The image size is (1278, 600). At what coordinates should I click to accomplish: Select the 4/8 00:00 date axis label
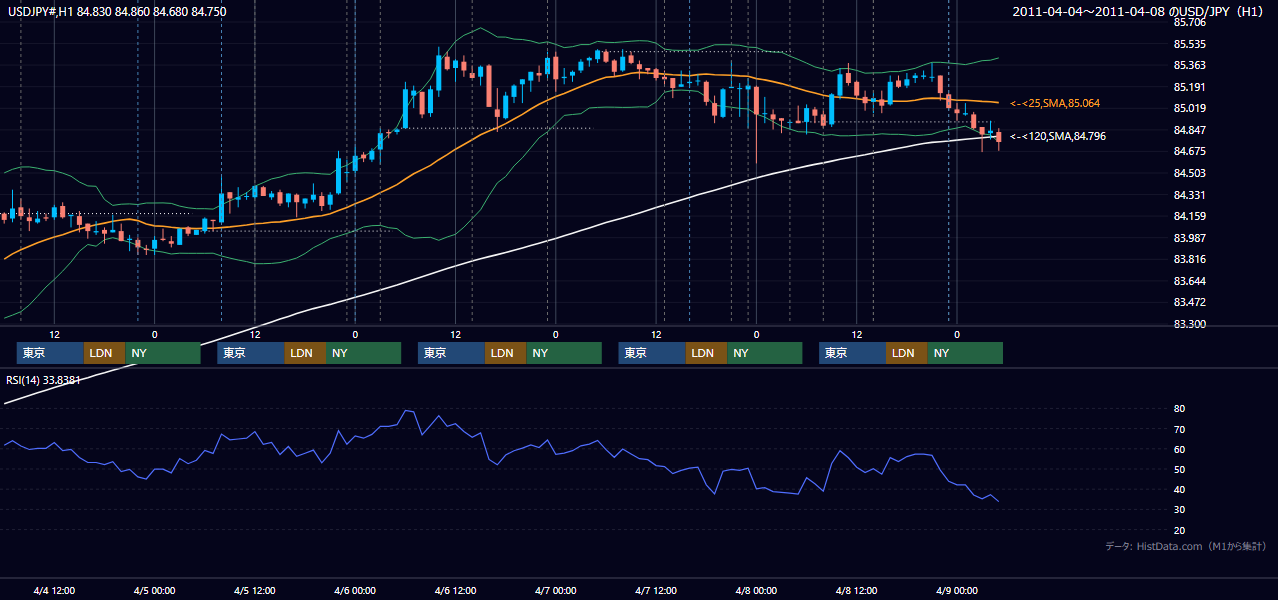coord(756,591)
